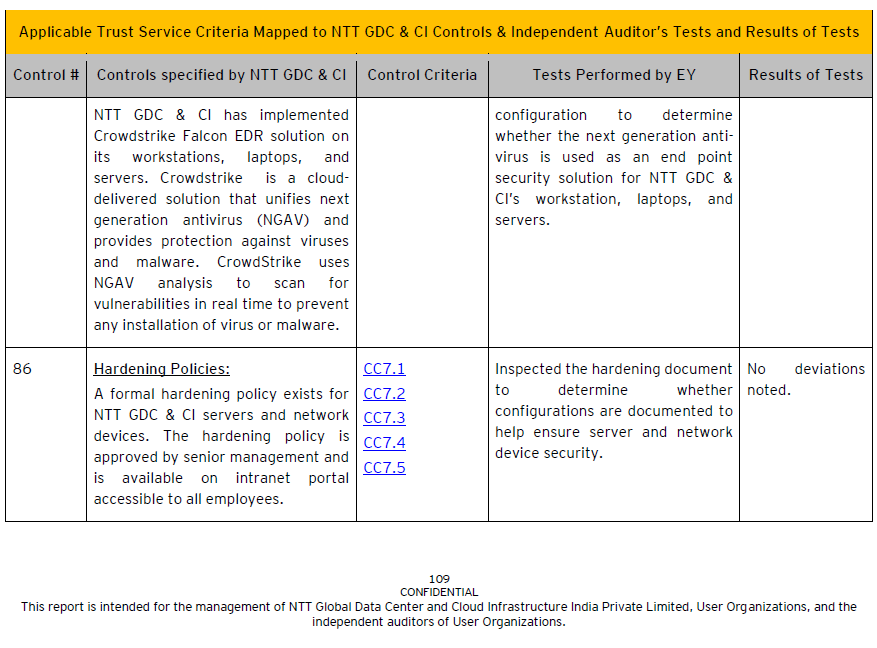The height and width of the screenshot is (648, 877).
Task: Click page number 109 in footer
Action: tap(439, 579)
